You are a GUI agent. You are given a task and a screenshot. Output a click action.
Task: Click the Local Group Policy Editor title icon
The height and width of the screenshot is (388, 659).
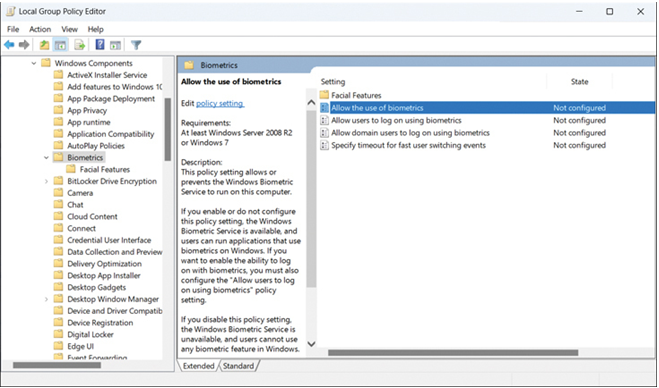[11, 11]
